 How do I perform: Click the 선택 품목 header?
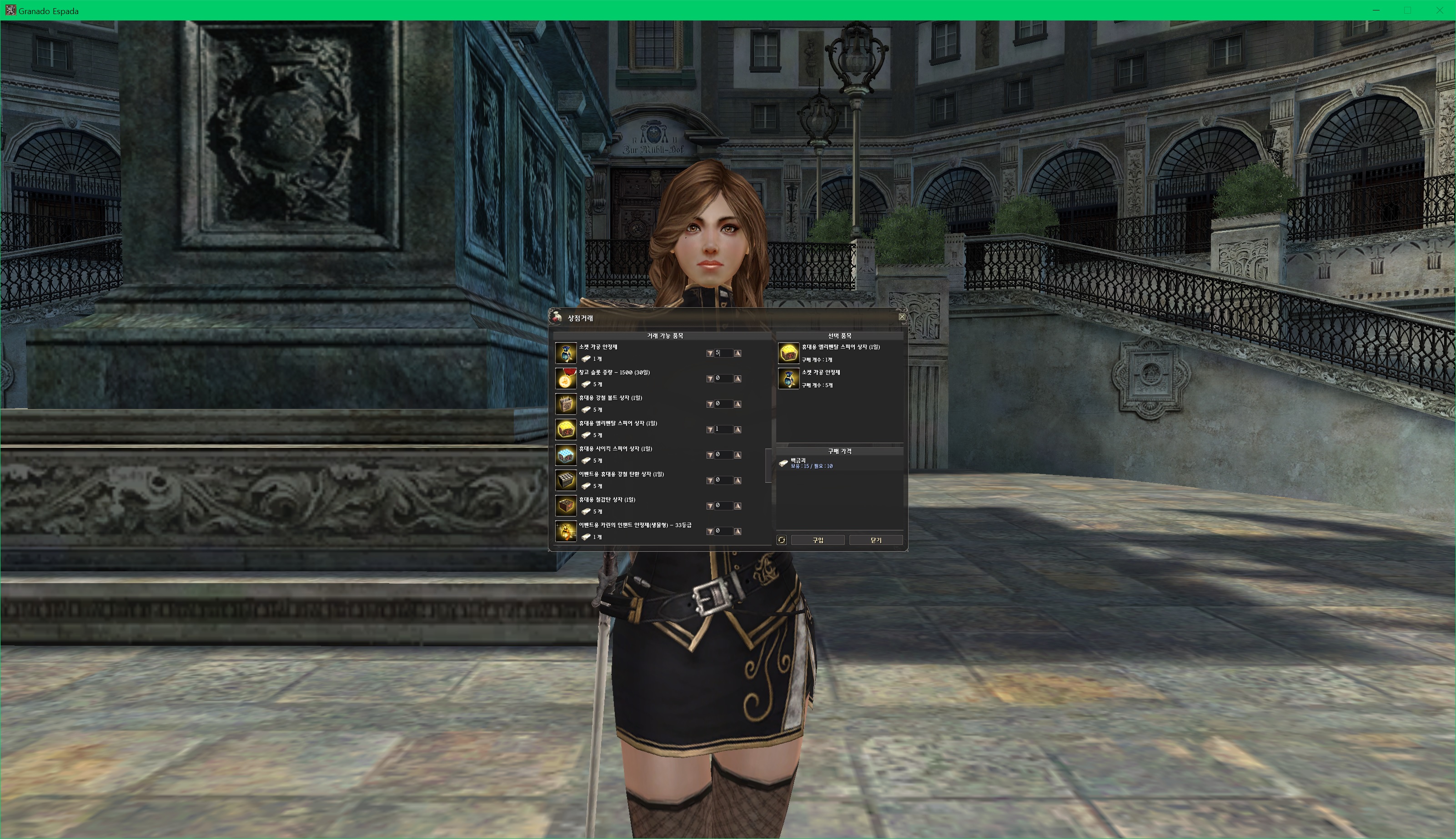point(840,335)
